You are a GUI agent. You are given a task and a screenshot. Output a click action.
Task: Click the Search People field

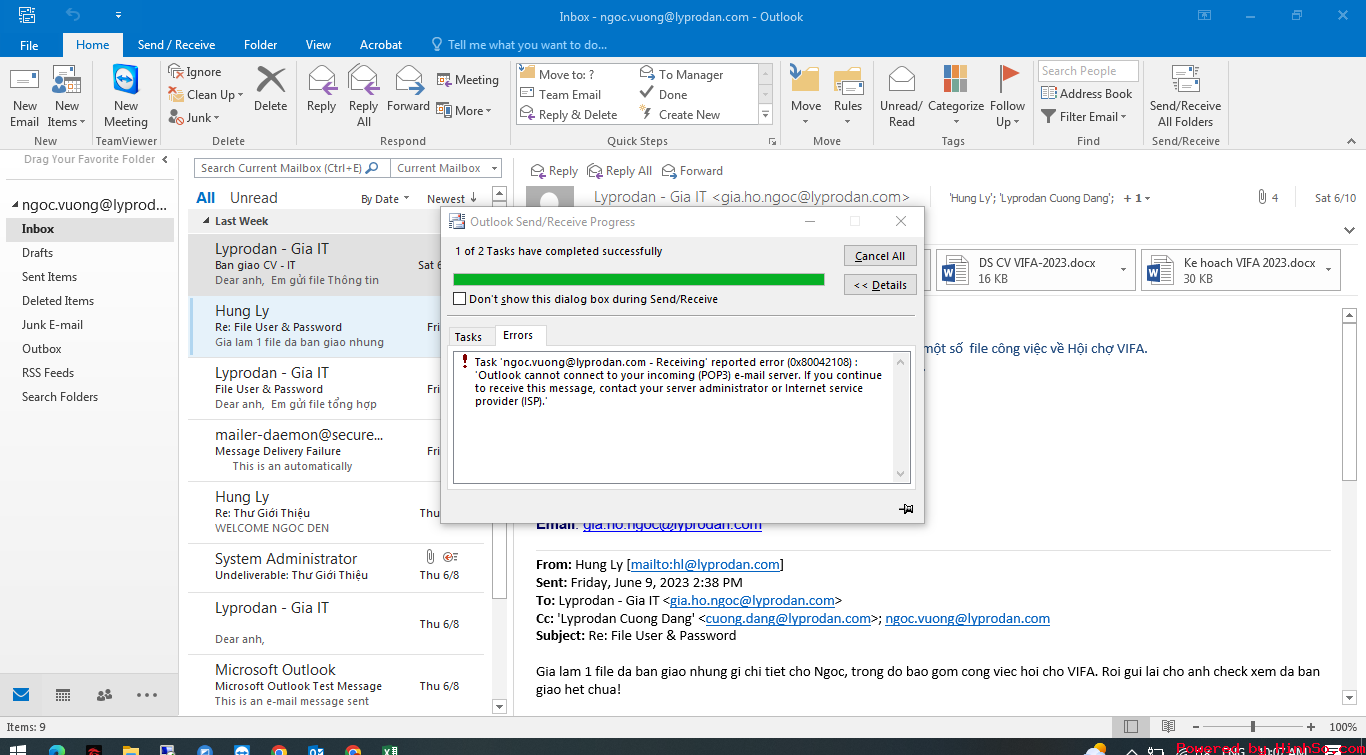tap(1088, 71)
